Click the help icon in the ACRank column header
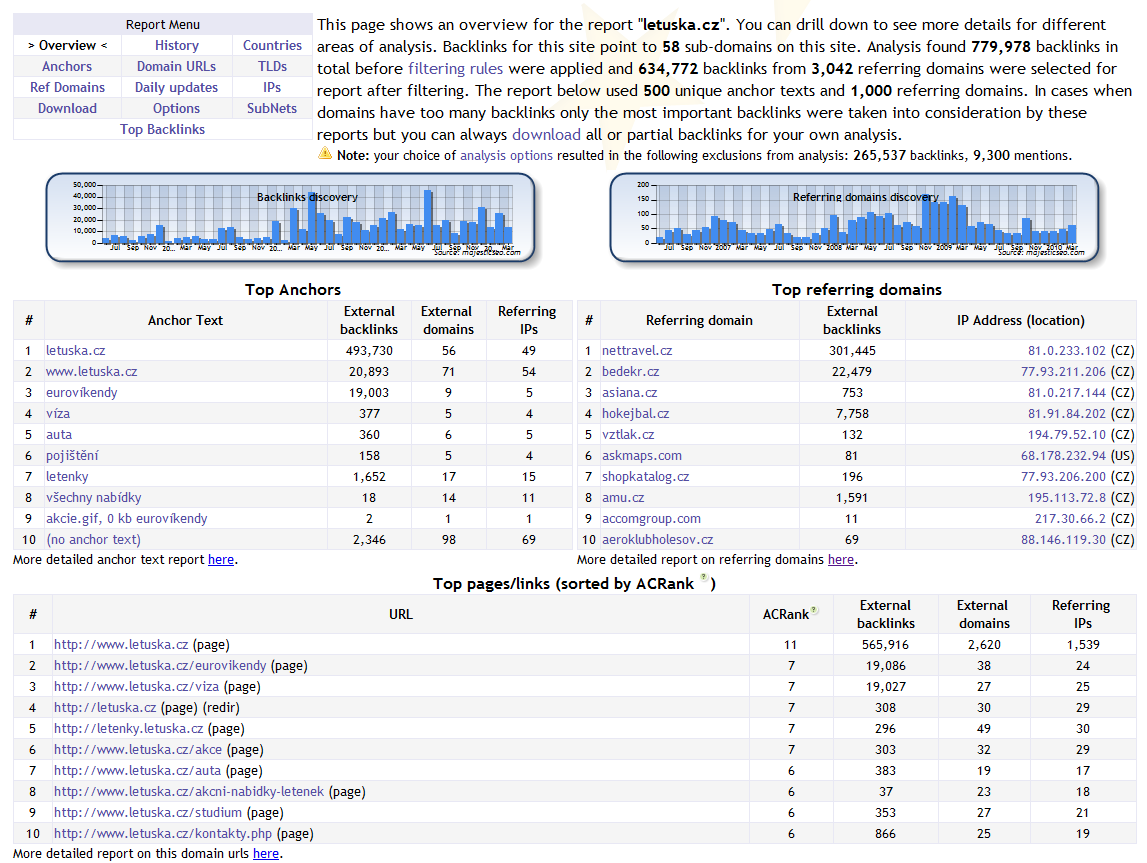This screenshot has width=1147, height=863. 814,610
